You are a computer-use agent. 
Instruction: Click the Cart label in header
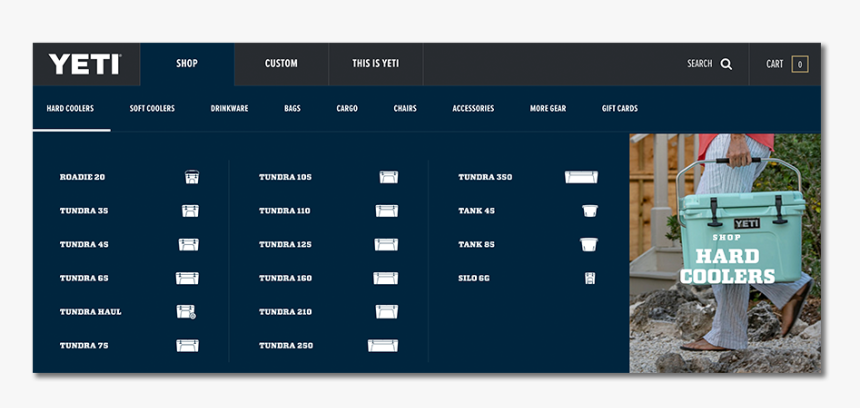point(775,64)
